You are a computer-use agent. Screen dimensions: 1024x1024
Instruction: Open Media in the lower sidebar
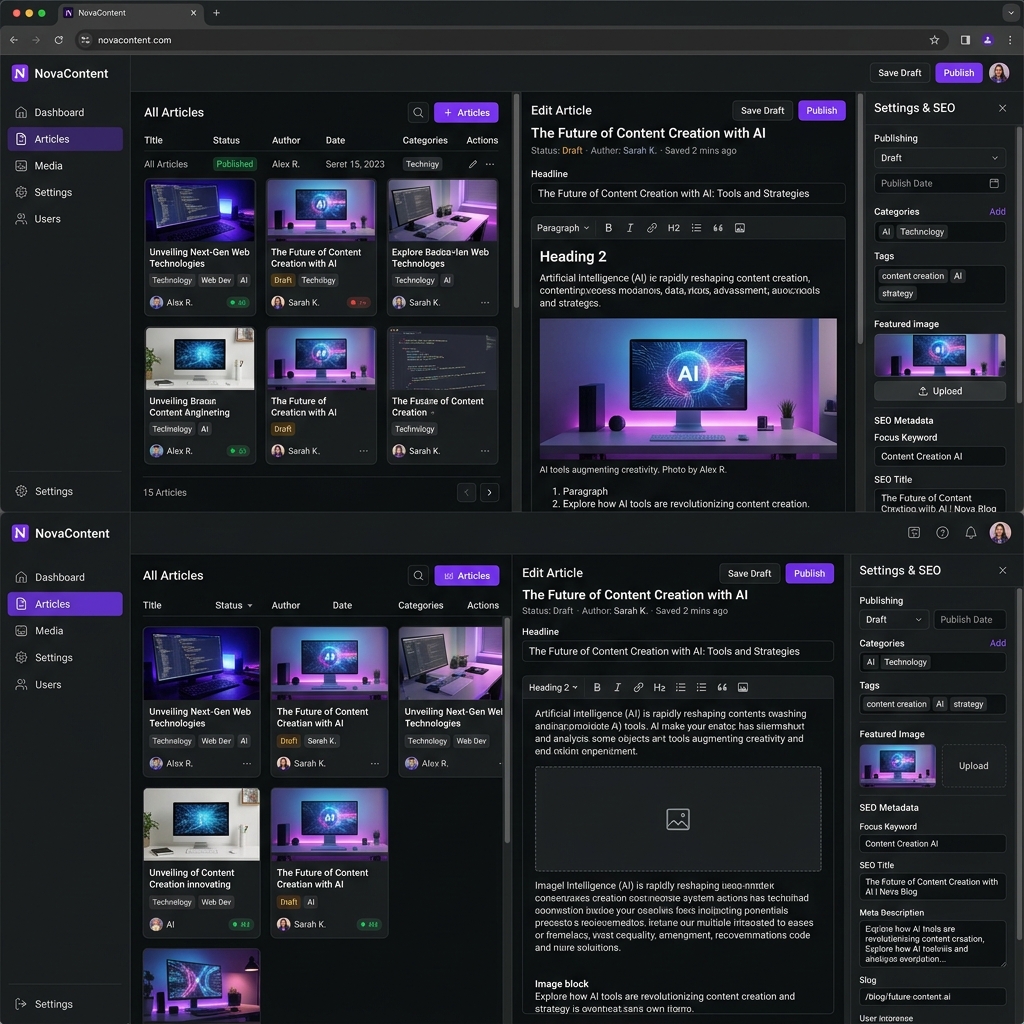65,631
